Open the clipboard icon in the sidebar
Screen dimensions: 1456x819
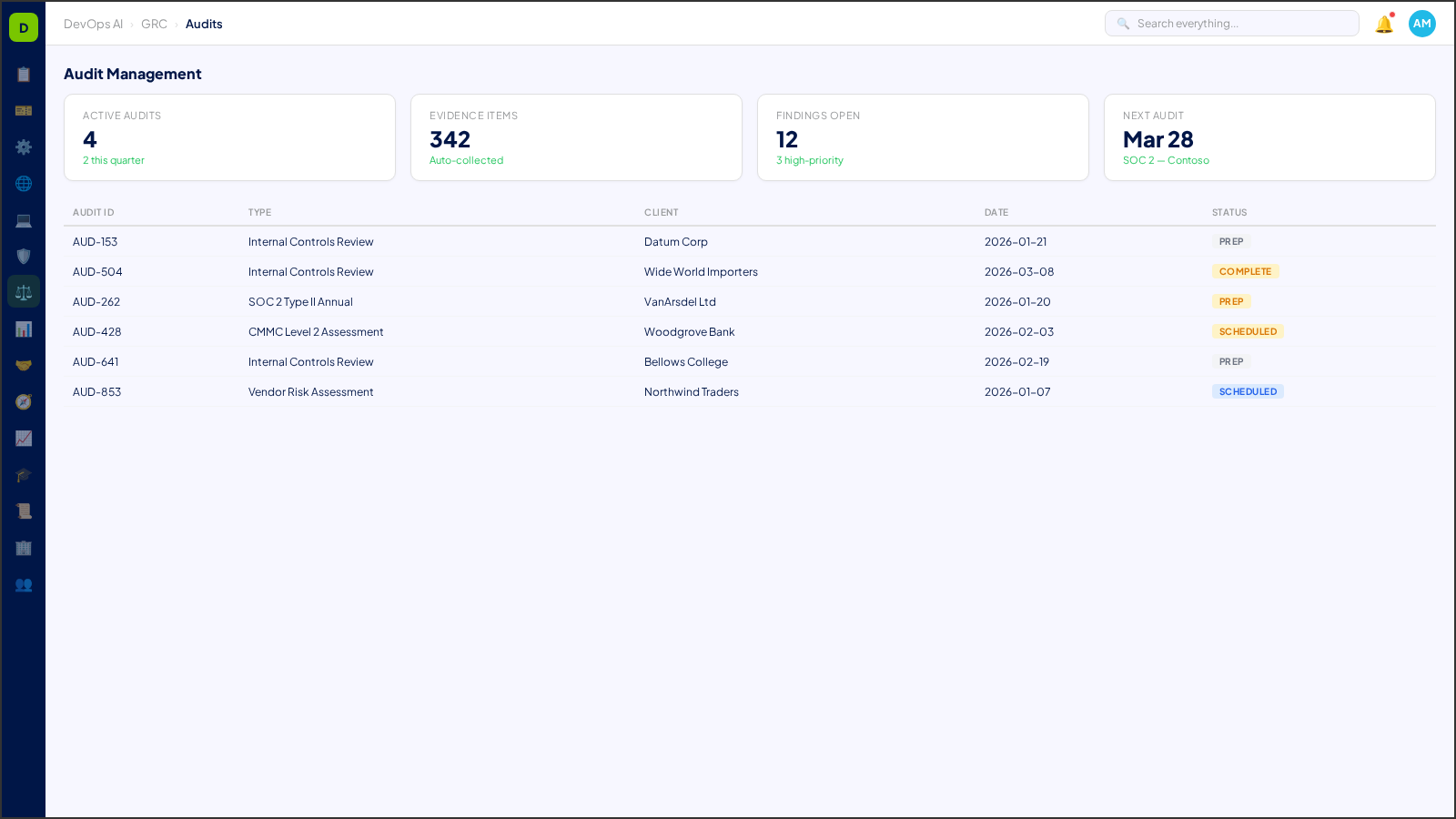coord(24,75)
